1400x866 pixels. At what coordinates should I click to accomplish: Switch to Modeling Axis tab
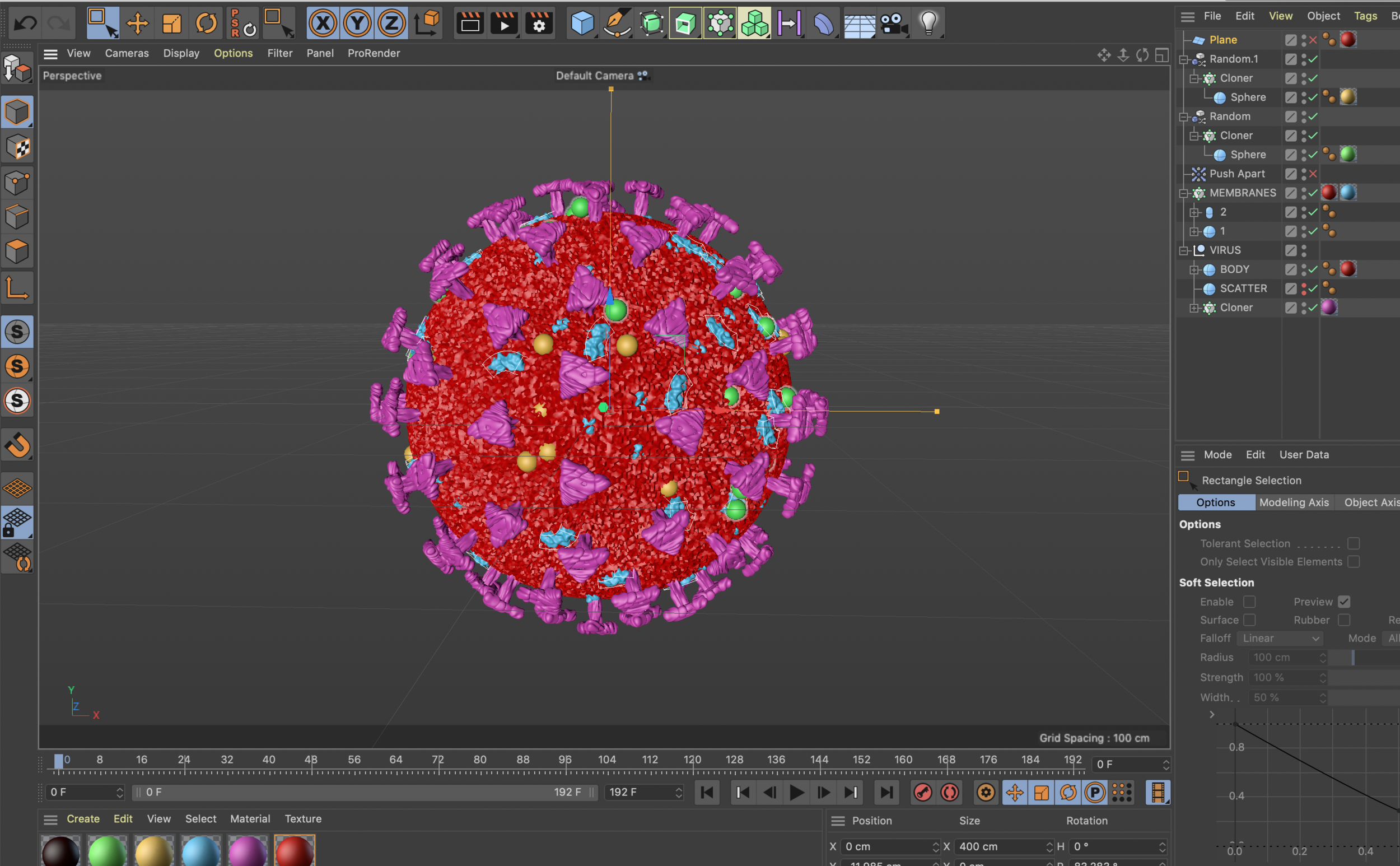(x=1294, y=502)
